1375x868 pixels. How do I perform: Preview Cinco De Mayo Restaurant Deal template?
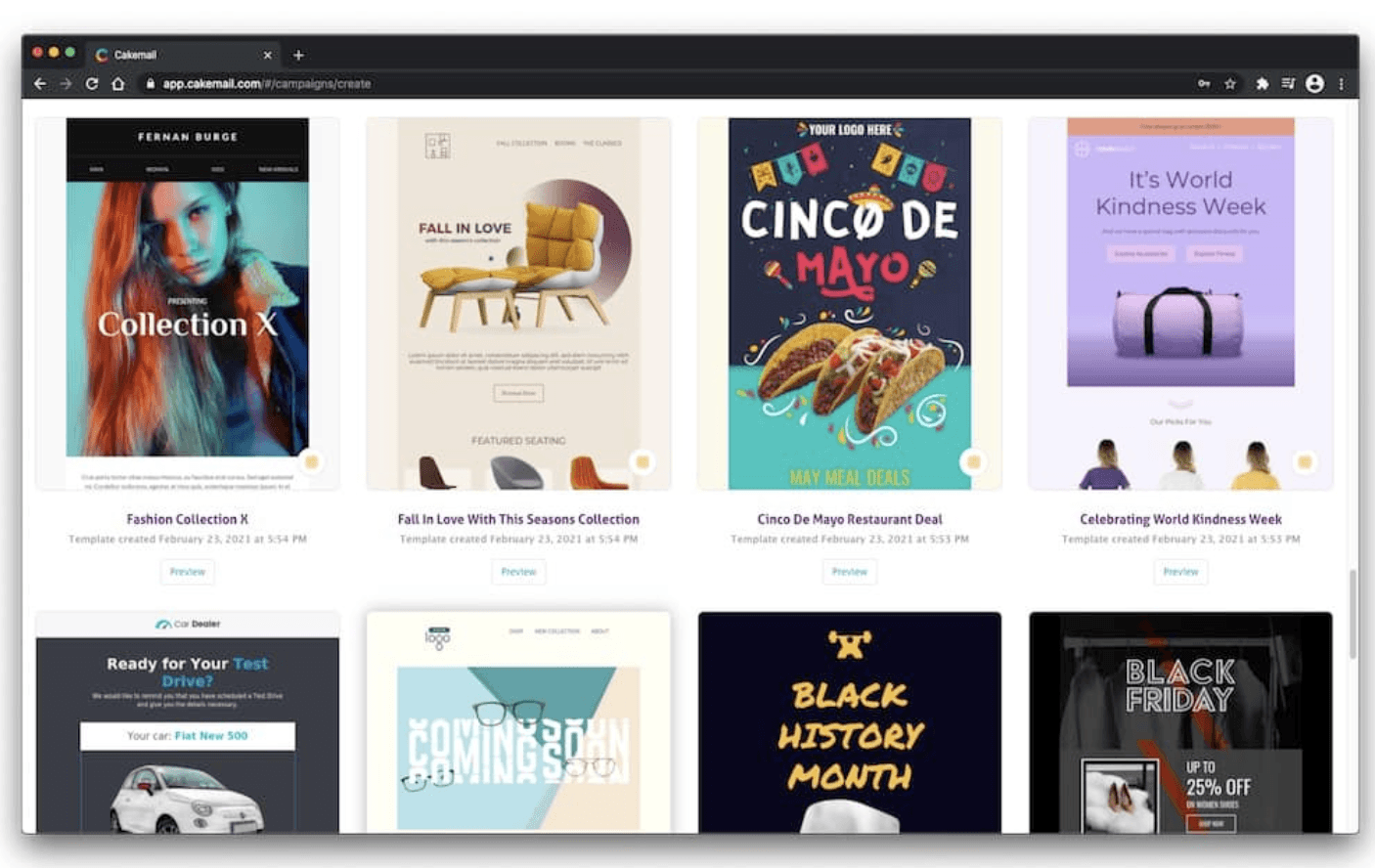click(850, 572)
